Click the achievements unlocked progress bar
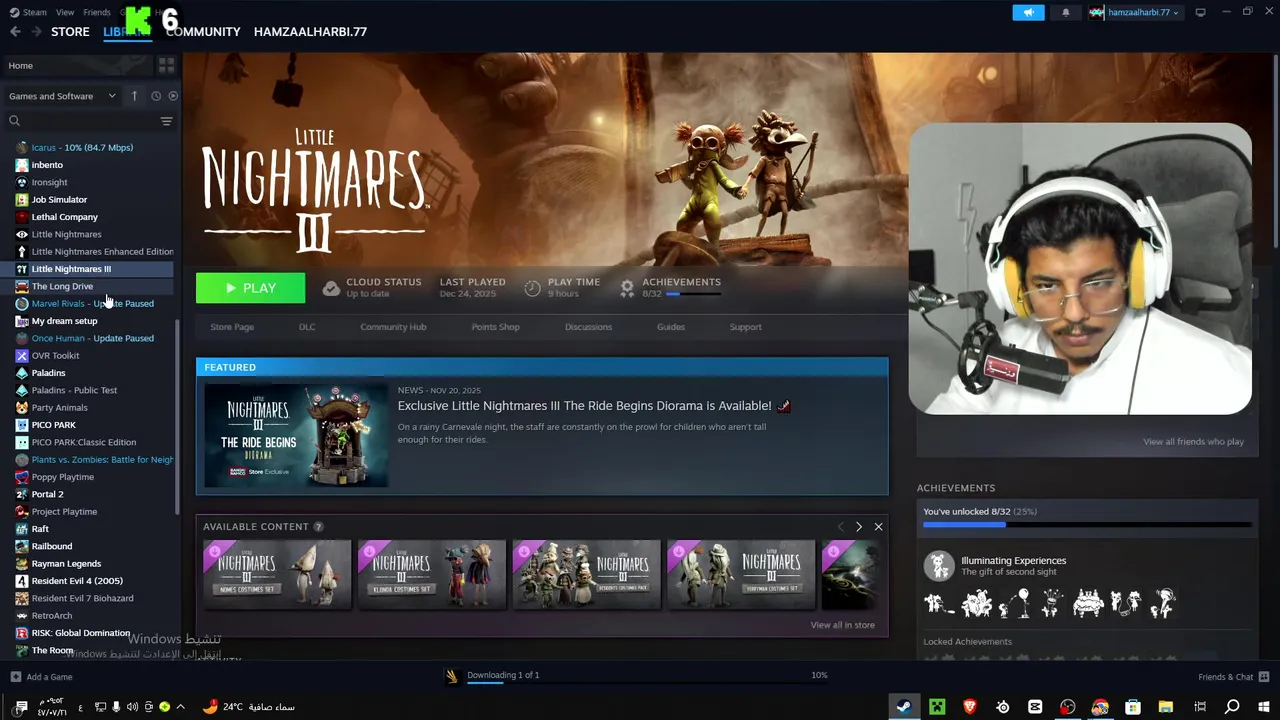 point(1087,524)
